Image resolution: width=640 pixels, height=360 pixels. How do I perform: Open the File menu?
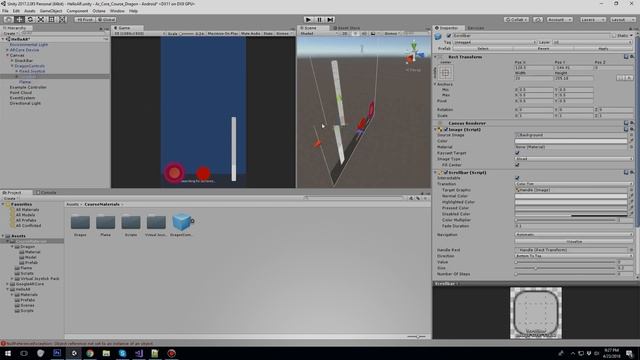pyautogui.click(x=5, y=11)
